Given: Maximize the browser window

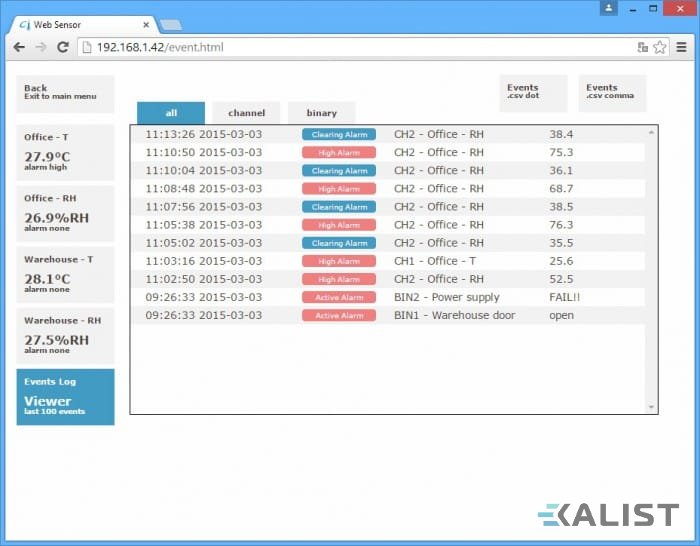Looking at the screenshot, I should tap(653, 8).
